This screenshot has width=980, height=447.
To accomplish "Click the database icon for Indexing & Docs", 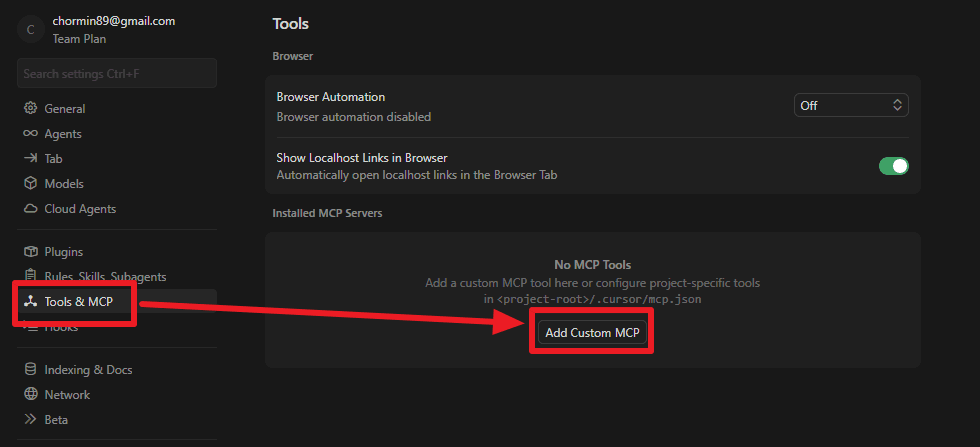I will [30, 370].
